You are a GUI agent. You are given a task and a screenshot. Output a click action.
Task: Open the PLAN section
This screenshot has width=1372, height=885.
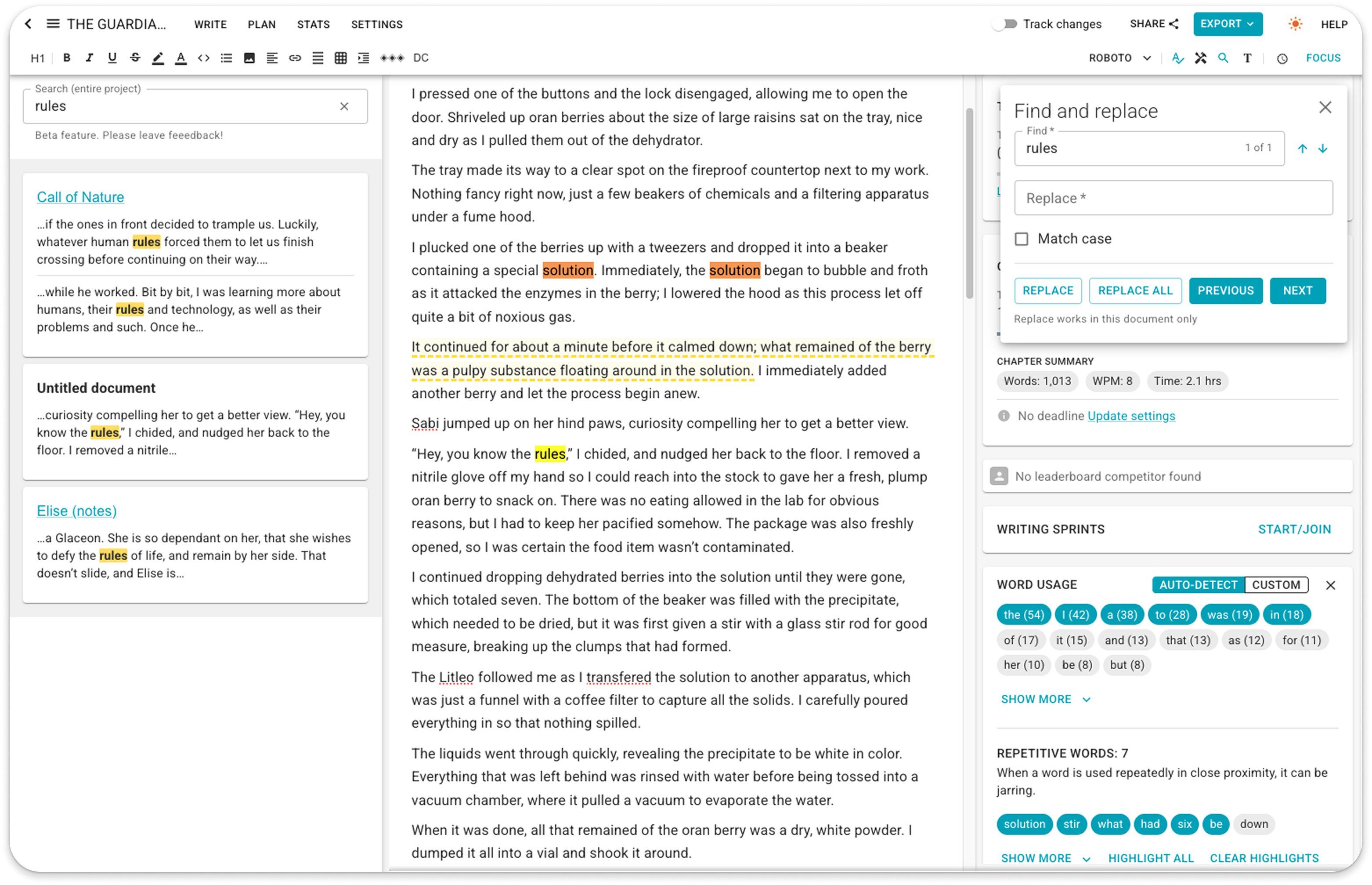point(262,24)
